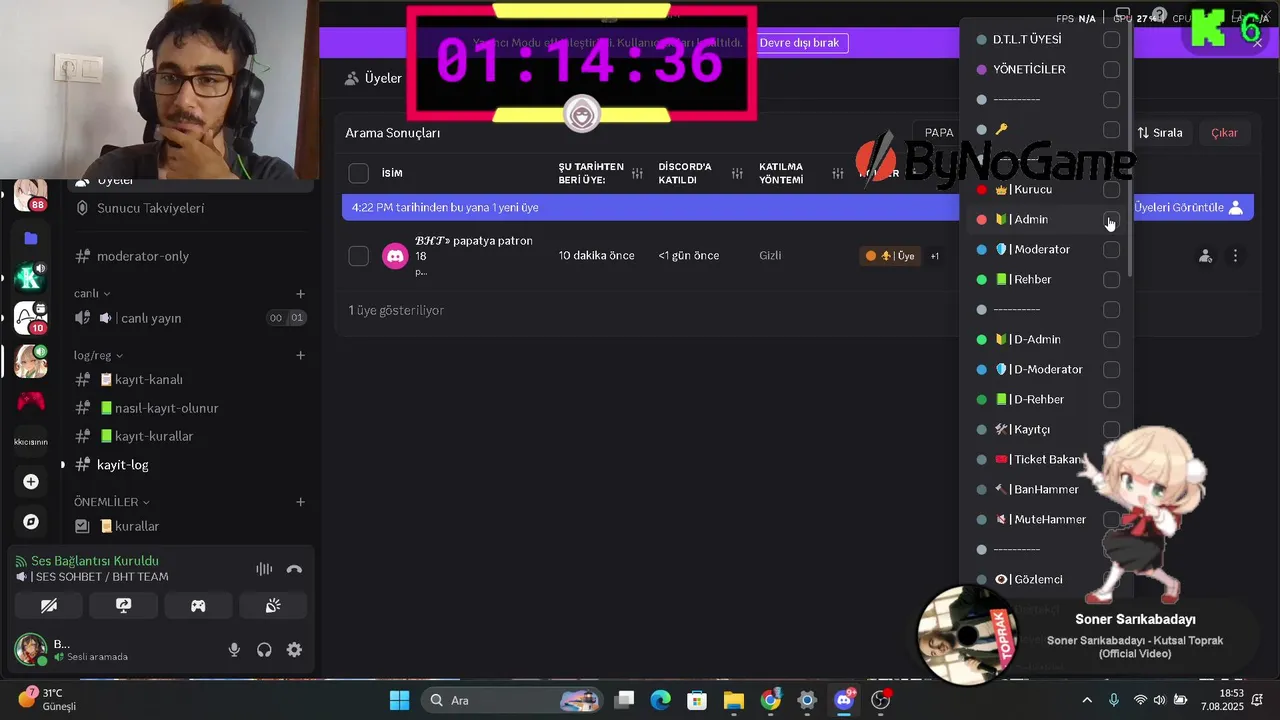
Task: Start screen share in voice panel
Action: point(124,606)
